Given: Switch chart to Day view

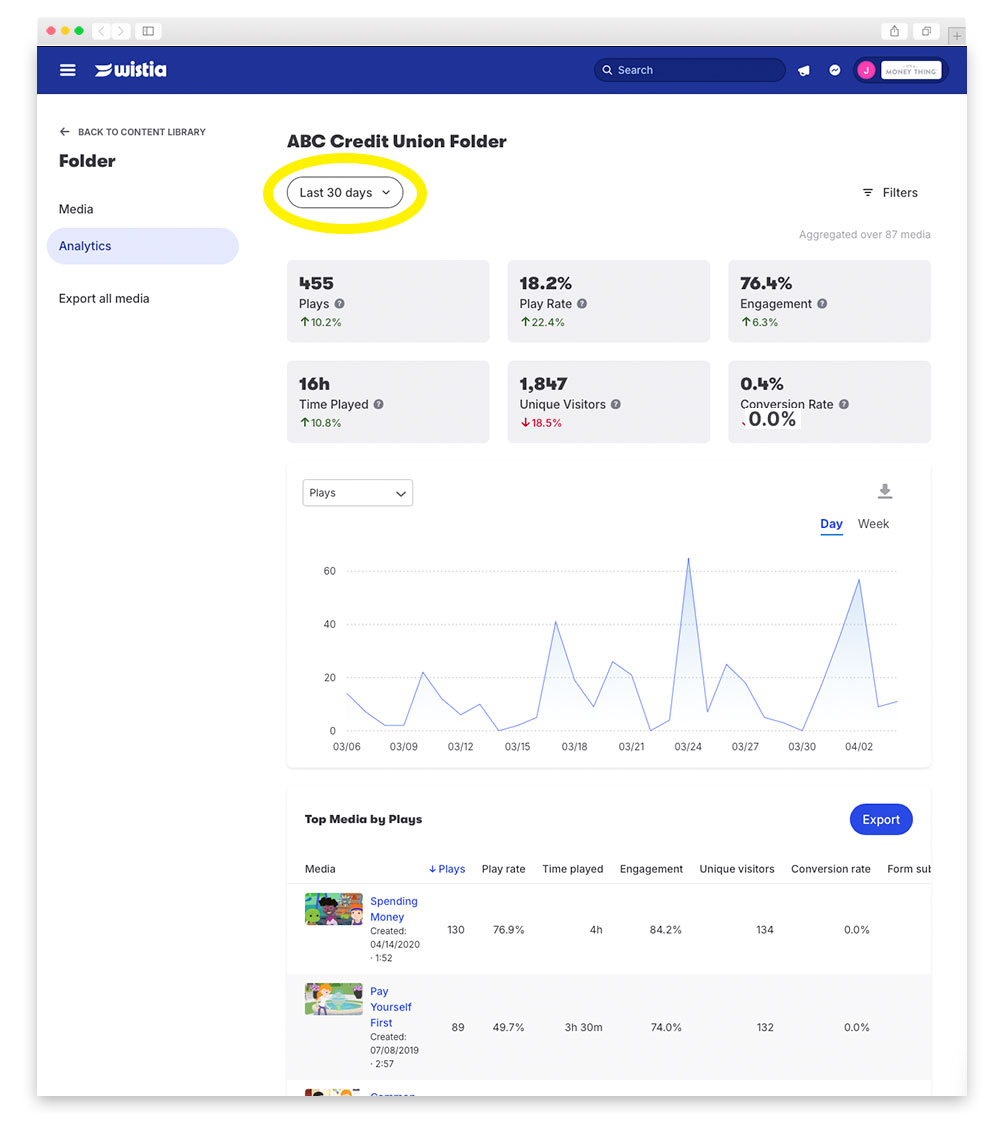Looking at the screenshot, I should tap(831, 524).
